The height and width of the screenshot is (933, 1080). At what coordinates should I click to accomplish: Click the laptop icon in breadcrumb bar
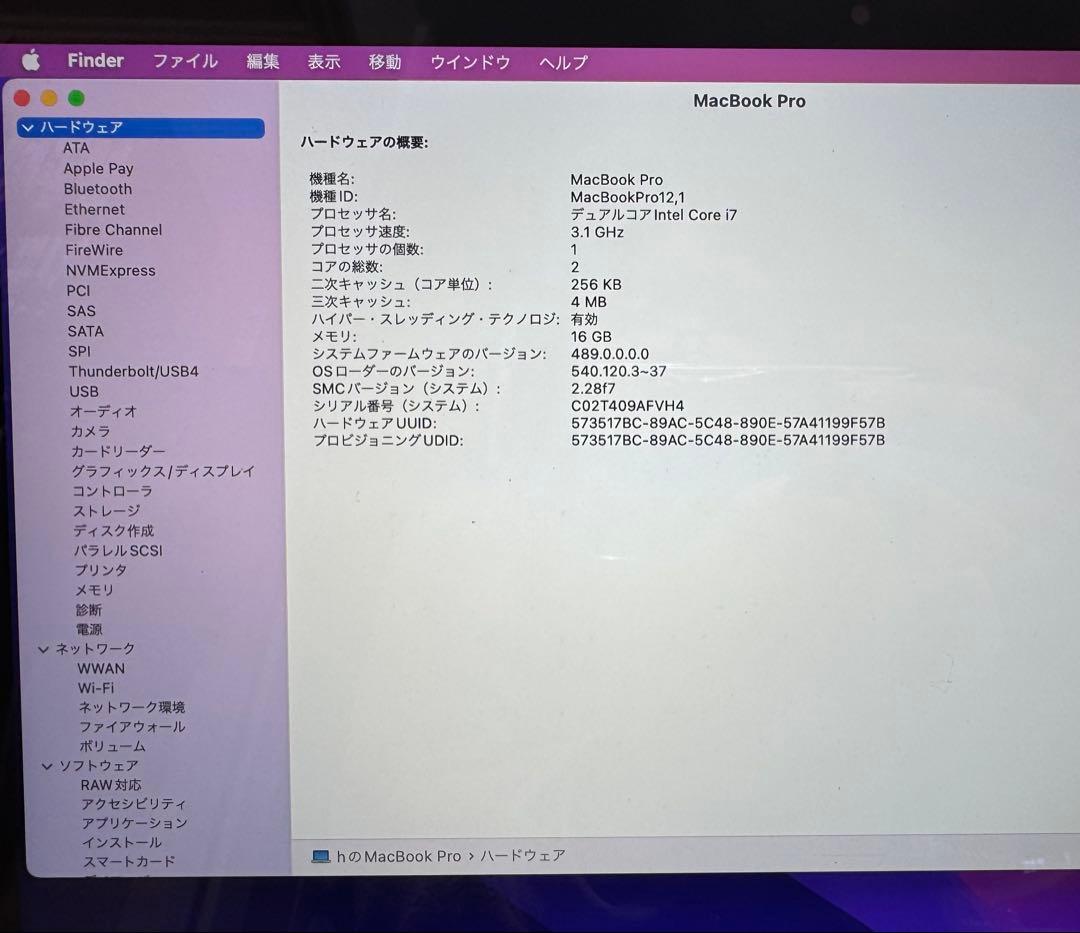point(322,855)
